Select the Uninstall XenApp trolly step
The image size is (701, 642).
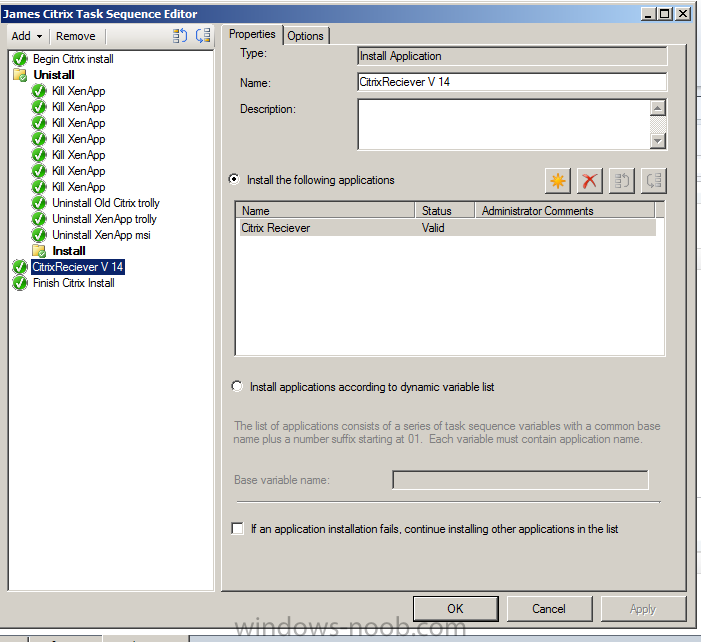pyautogui.click(x=105, y=219)
